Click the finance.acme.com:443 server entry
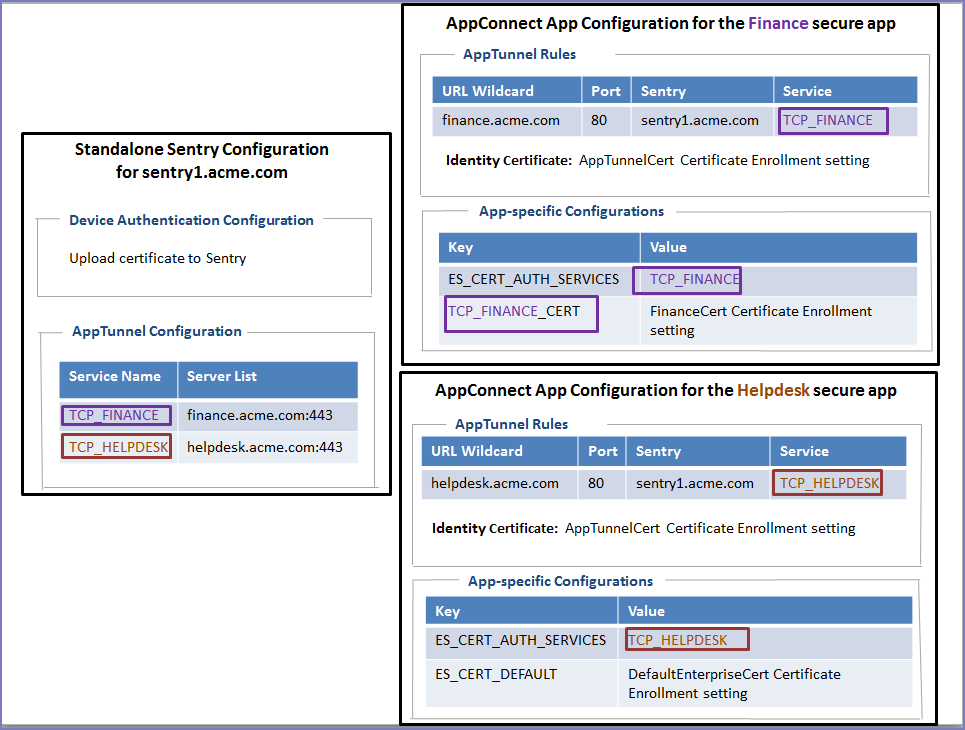The width and height of the screenshot is (965, 730). pyautogui.click(x=260, y=415)
